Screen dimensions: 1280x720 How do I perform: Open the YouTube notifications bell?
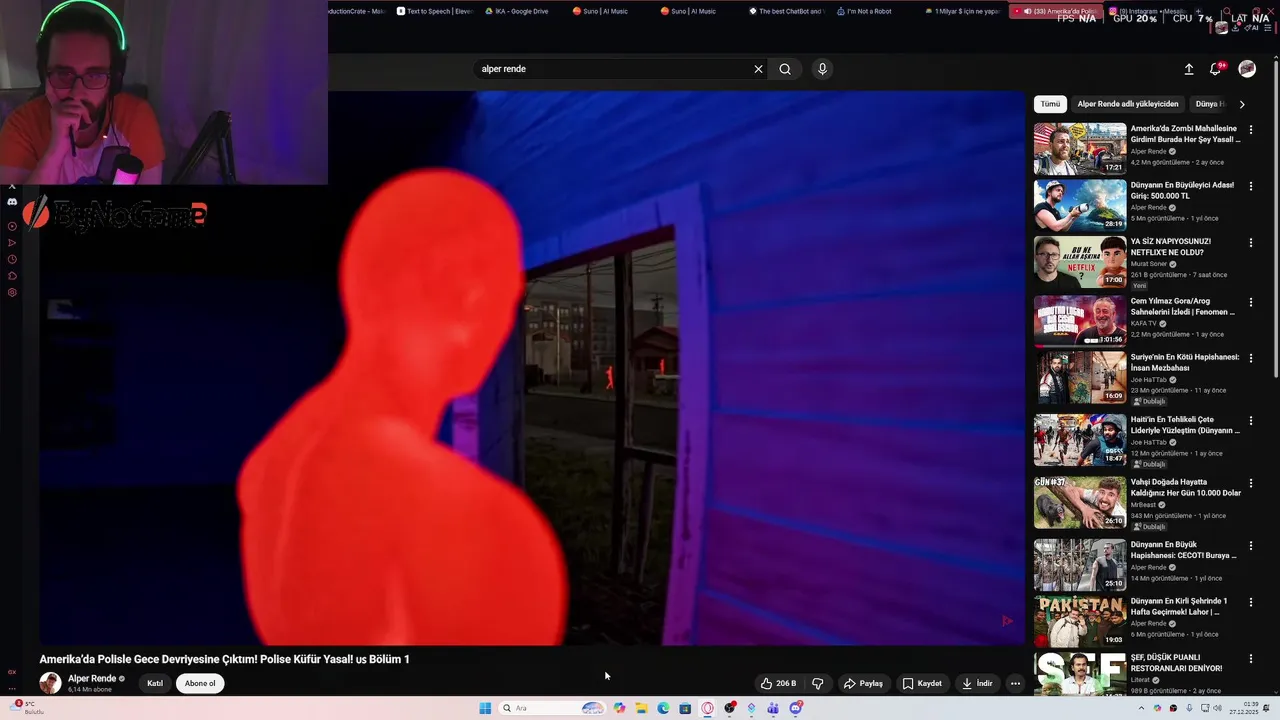[1216, 69]
